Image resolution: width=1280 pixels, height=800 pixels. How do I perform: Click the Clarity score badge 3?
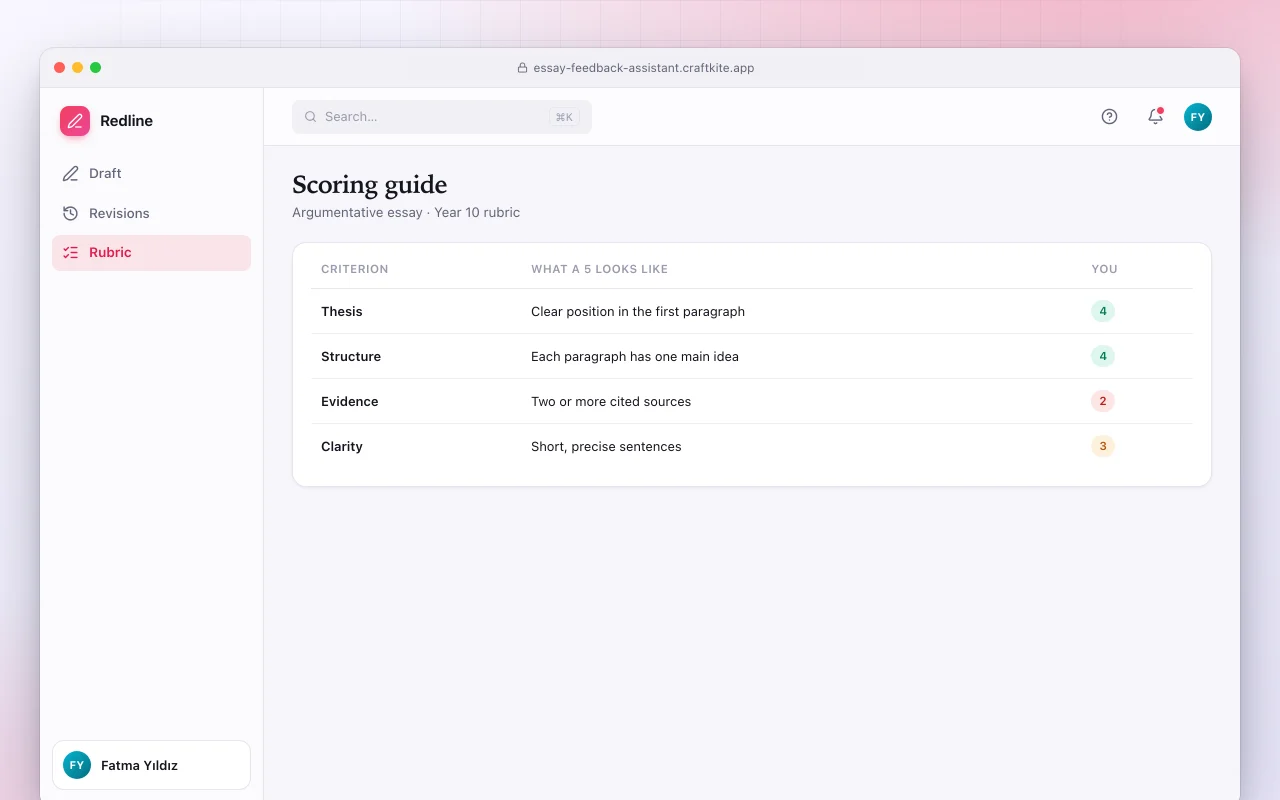1103,446
